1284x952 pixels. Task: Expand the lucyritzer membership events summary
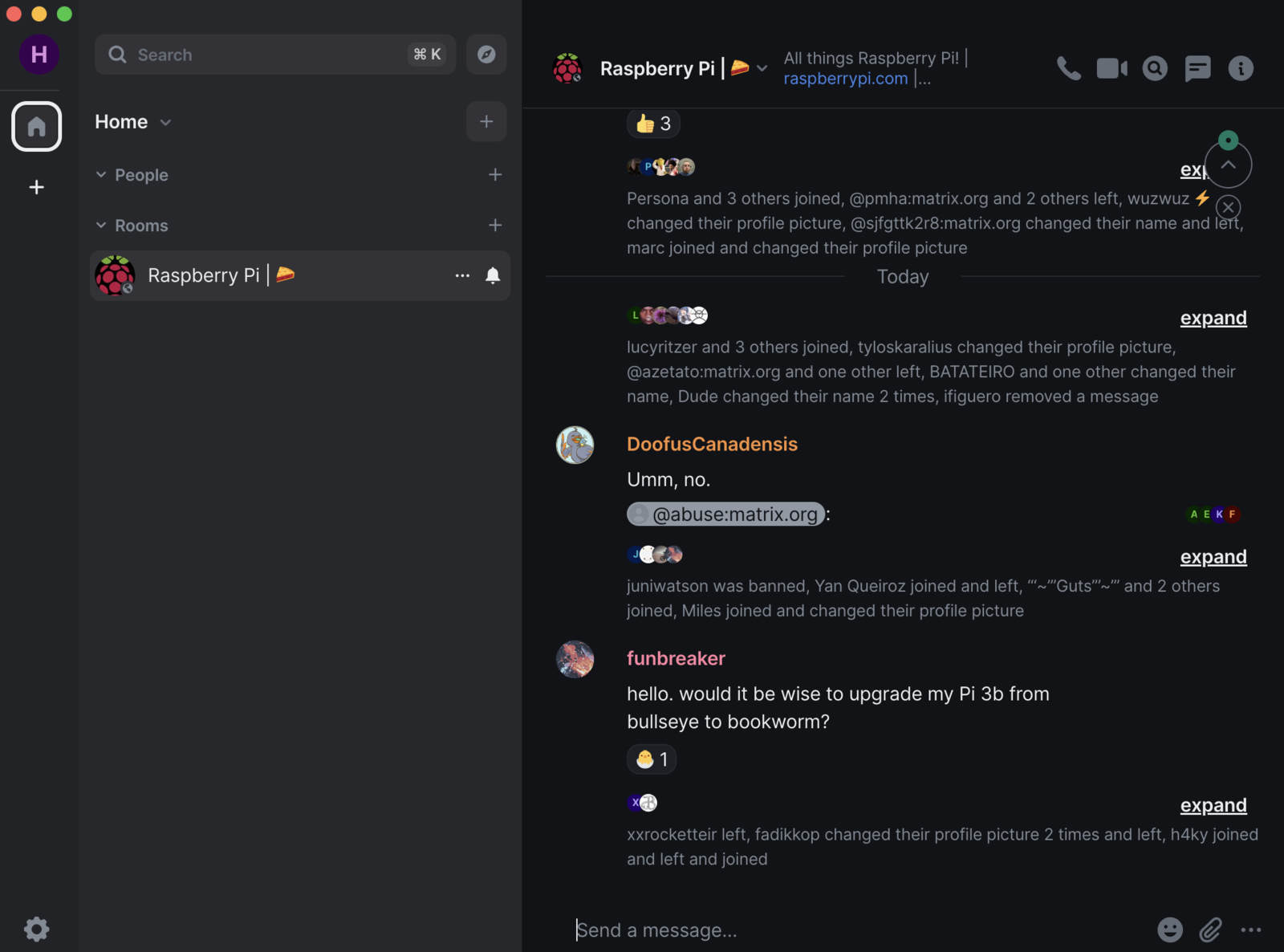point(1213,318)
